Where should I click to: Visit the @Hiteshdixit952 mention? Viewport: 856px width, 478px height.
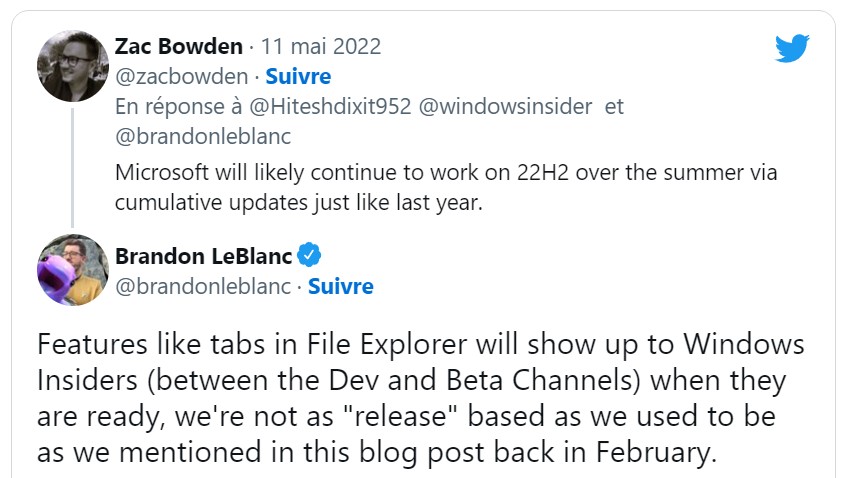click(x=330, y=106)
